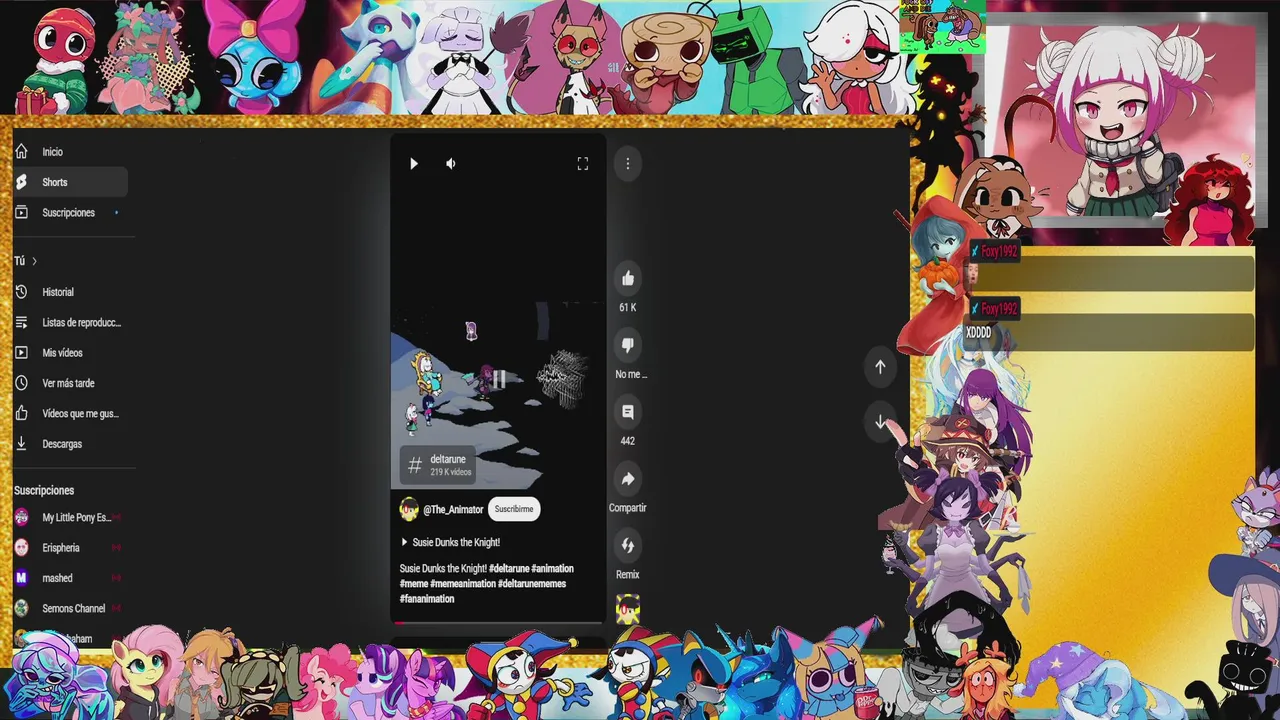
Task: Open the #animation hashtag link
Action: (x=553, y=569)
